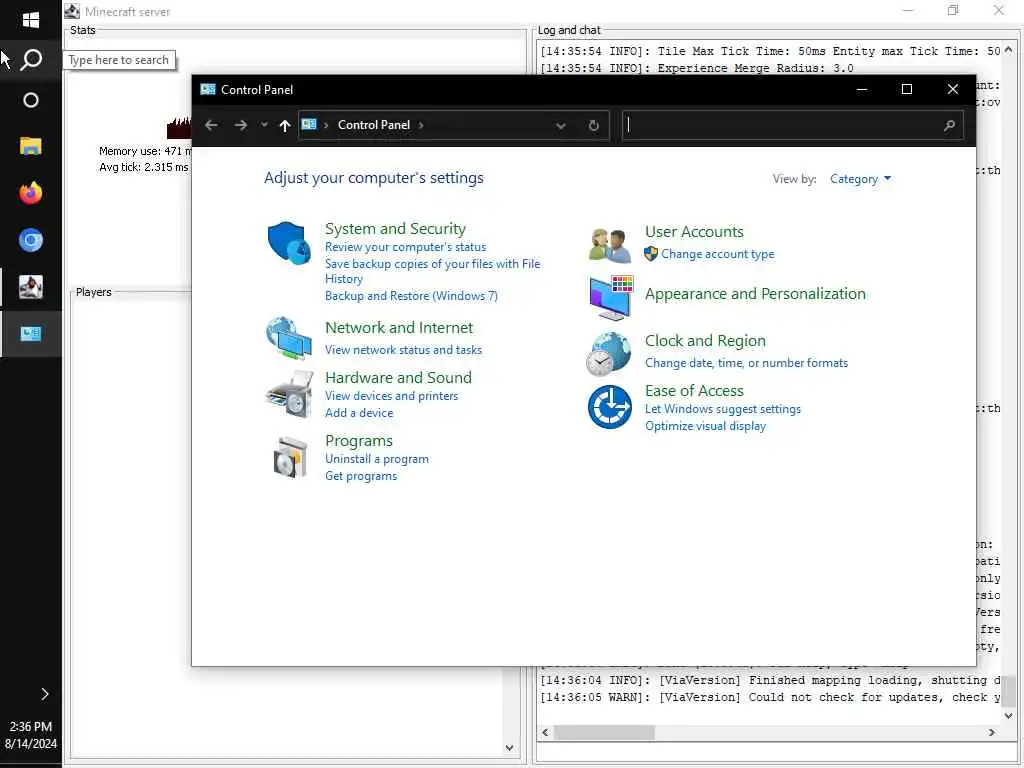Open the View by Category dropdown
The image size is (1024, 768).
(860, 179)
